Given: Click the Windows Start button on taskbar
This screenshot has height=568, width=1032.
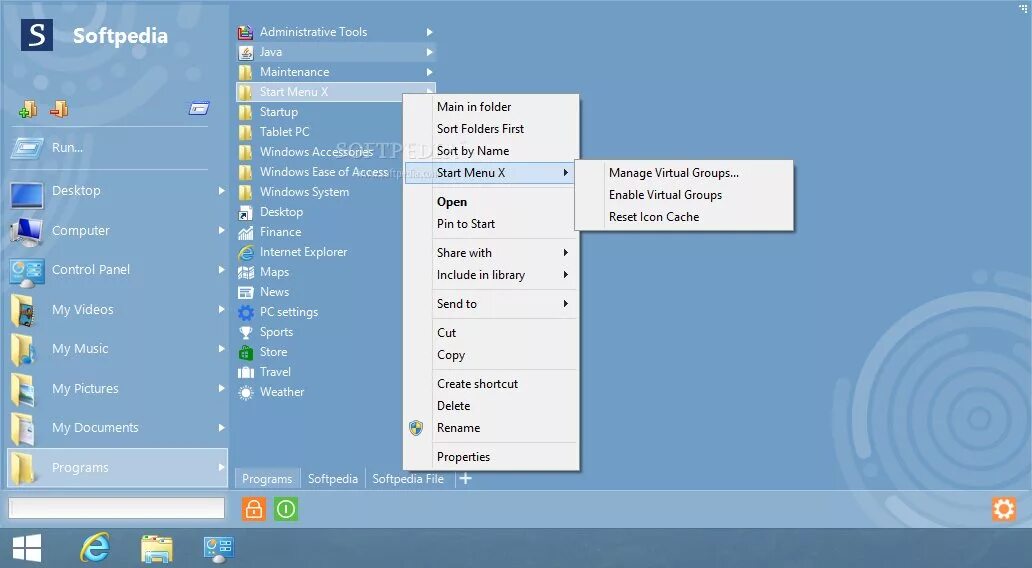Looking at the screenshot, I should coord(27,548).
